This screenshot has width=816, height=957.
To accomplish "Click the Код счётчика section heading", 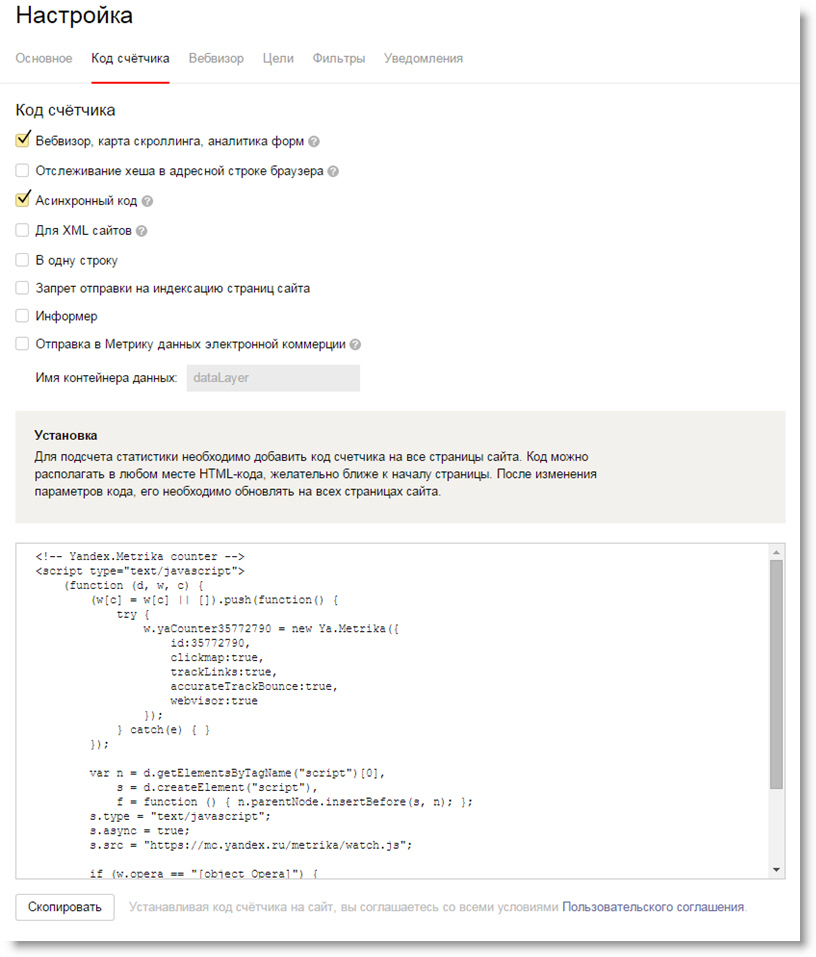I will [x=65, y=110].
